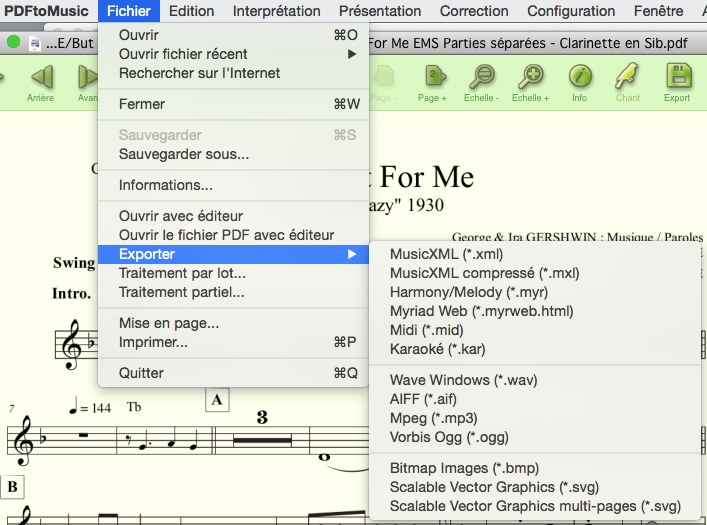Choose MusicXML (*.xml) export format
This screenshot has width=707, height=525.
coord(446,254)
